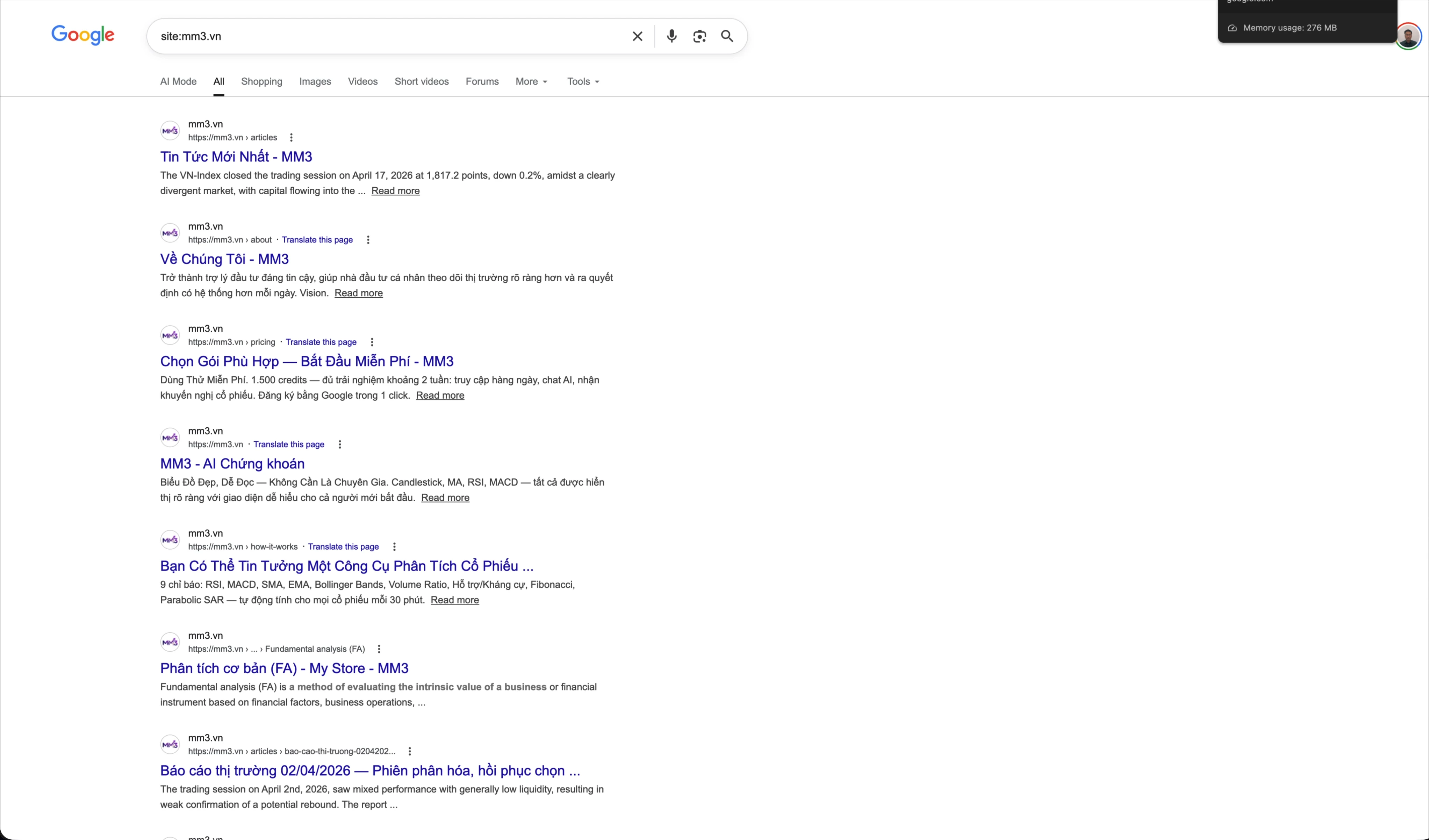Click the Google logo

click(x=83, y=35)
